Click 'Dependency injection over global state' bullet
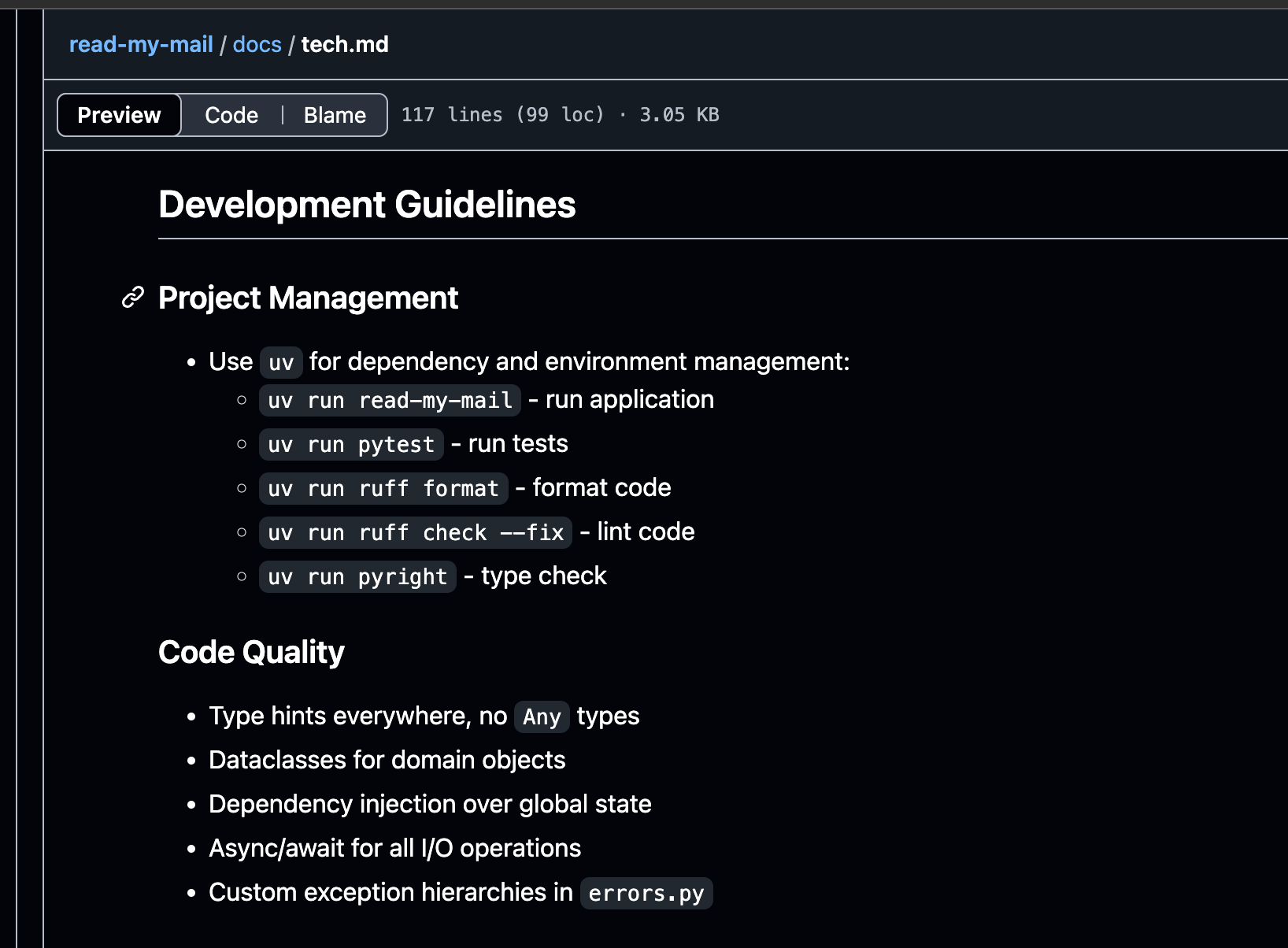1288x948 pixels. [x=430, y=804]
